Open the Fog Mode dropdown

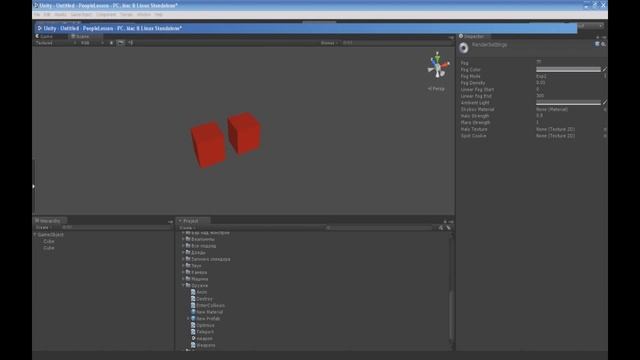(x=571, y=76)
